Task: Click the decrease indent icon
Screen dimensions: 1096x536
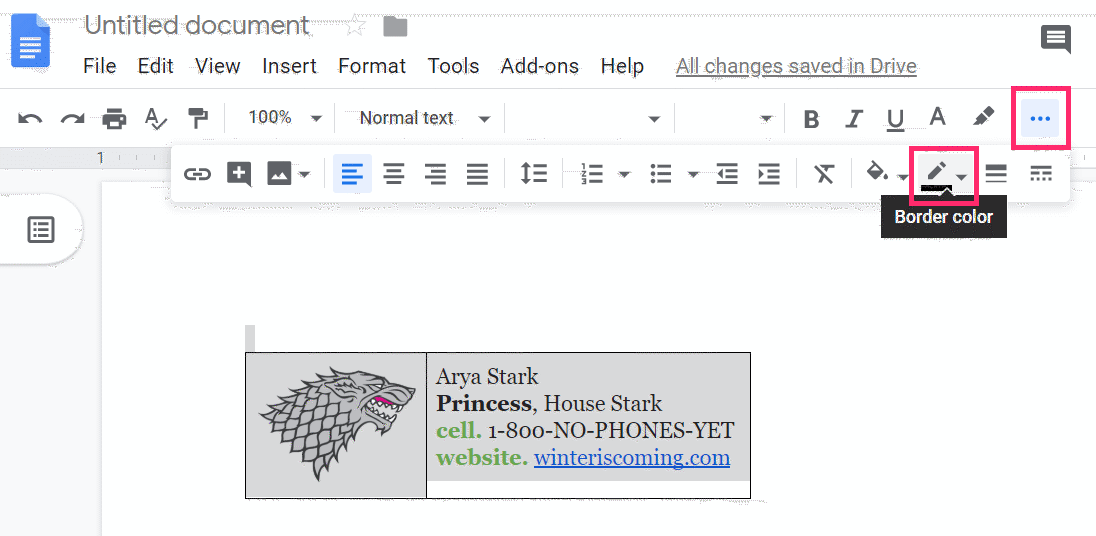Action: [727, 174]
